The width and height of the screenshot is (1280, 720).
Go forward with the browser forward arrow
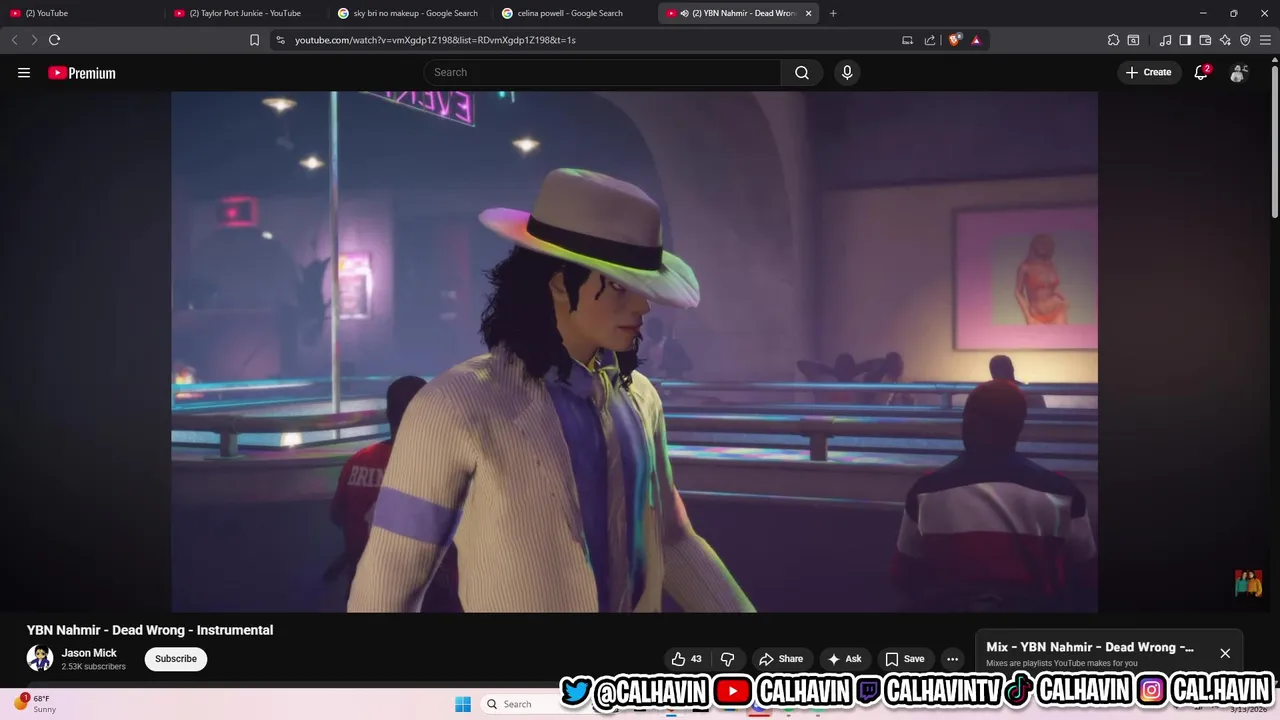pos(34,40)
